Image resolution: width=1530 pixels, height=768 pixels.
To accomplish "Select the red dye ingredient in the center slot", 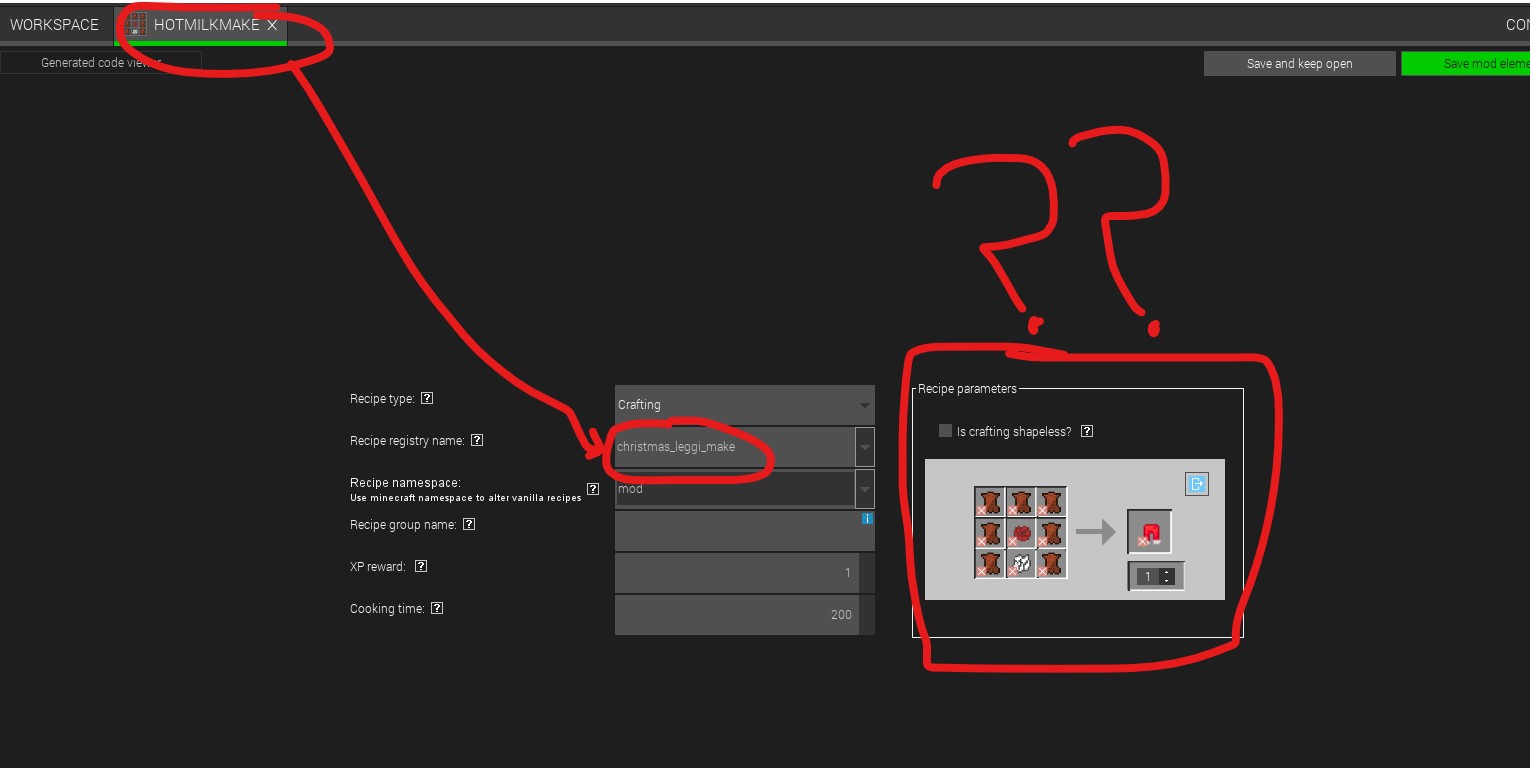I will pyautogui.click(x=1020, y=532).
